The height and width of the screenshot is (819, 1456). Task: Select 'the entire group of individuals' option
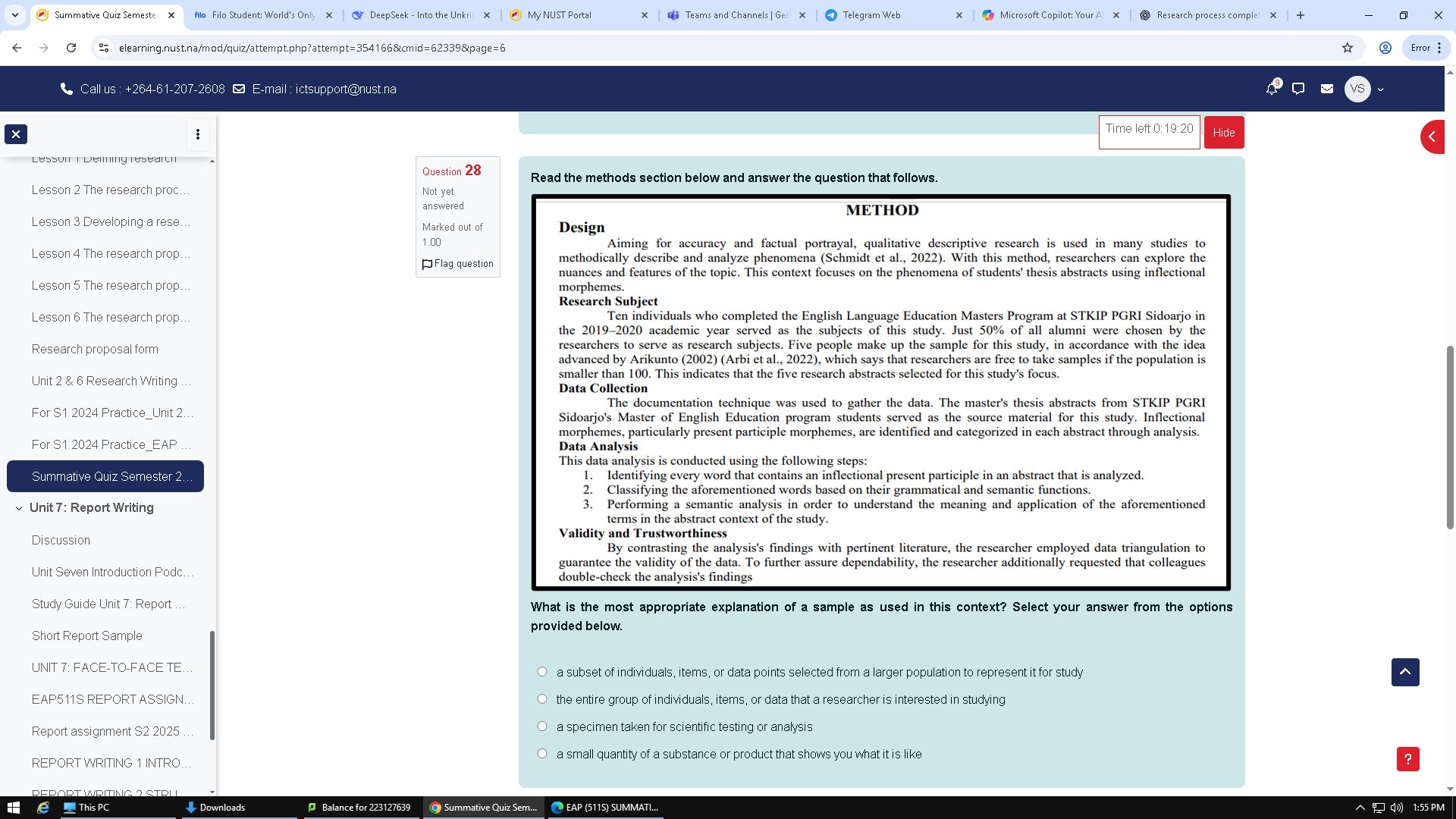tap(542, 699)
